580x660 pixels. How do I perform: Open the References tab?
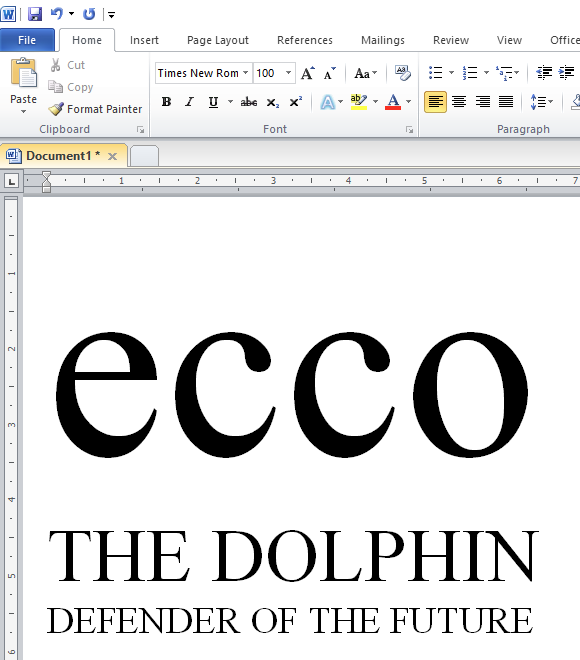point(305,40)
